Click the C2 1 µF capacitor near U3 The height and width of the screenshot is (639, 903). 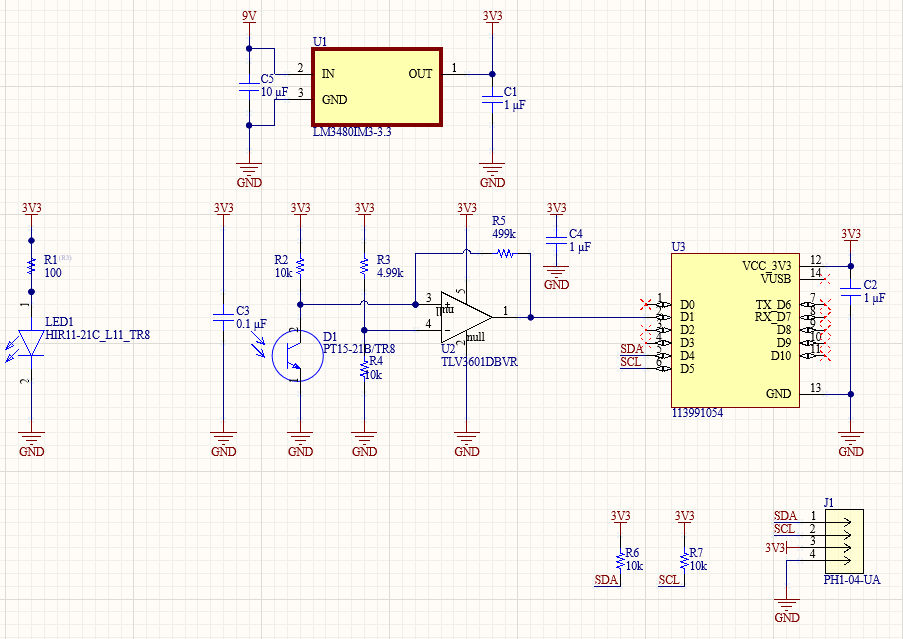click(850, 291)
